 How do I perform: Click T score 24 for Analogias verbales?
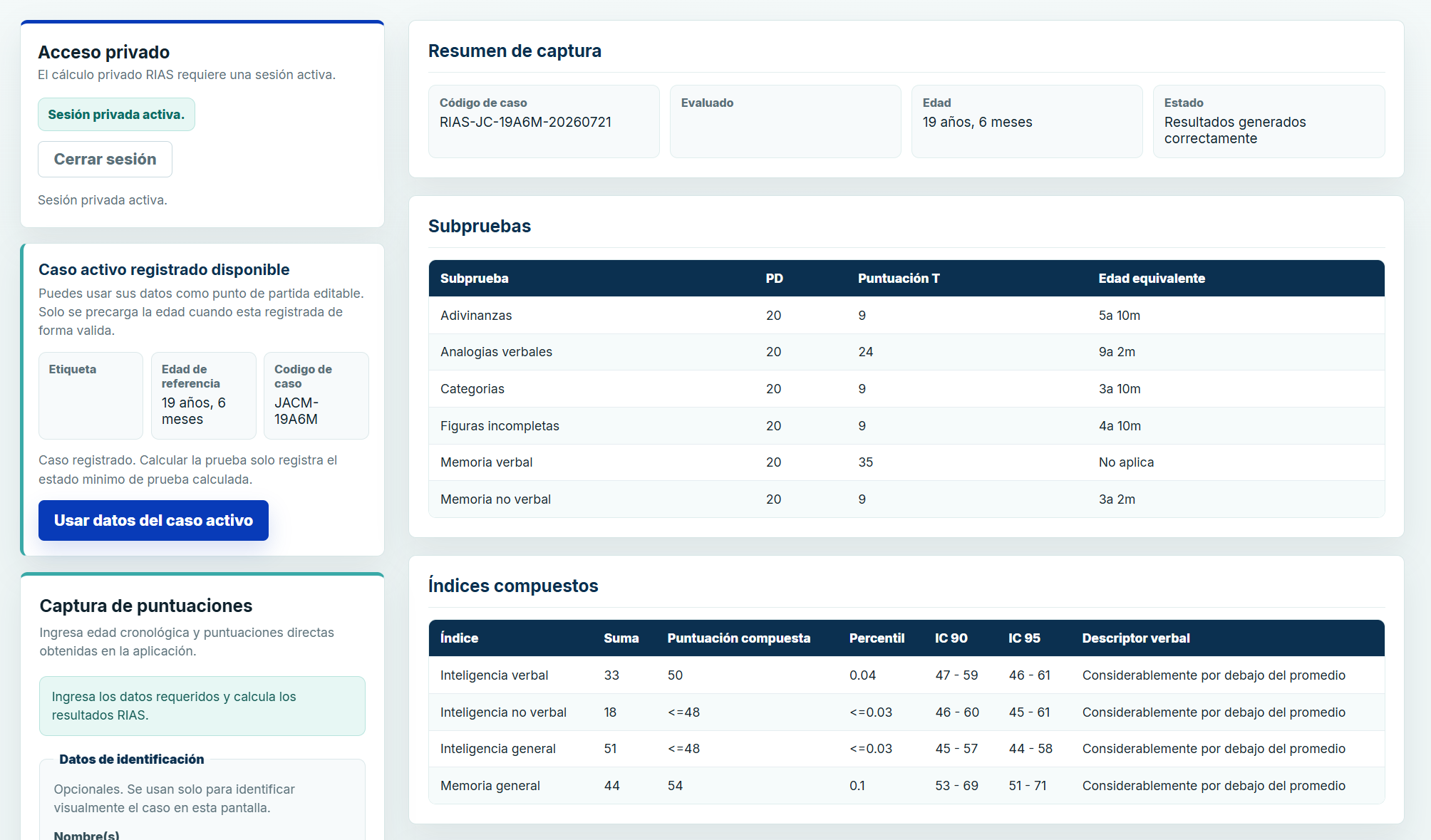[865, 352]
